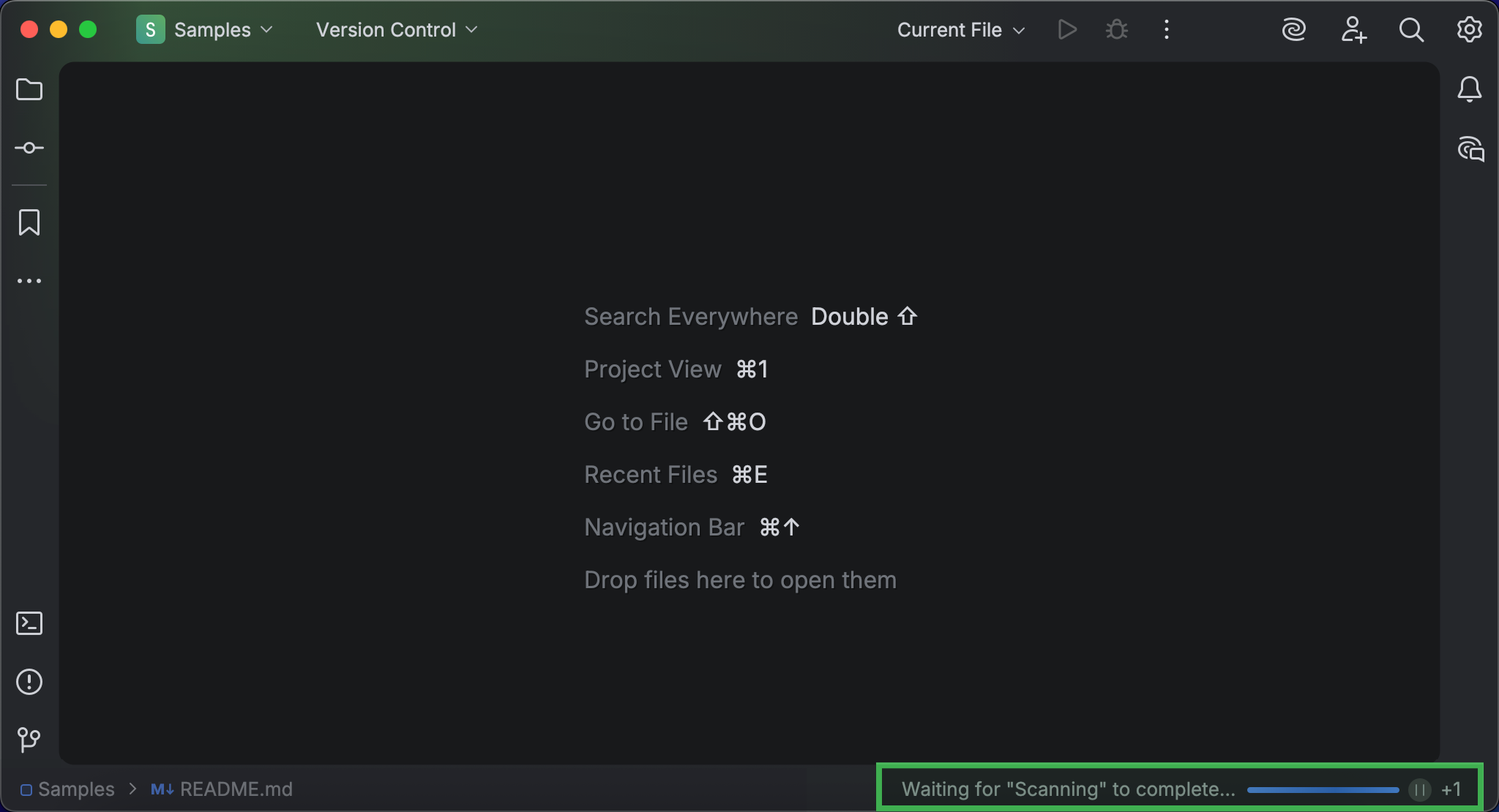This screenshot has height=812, width=1499.
Task: Open the Project tool window folder icon
Action: (29, 89)
